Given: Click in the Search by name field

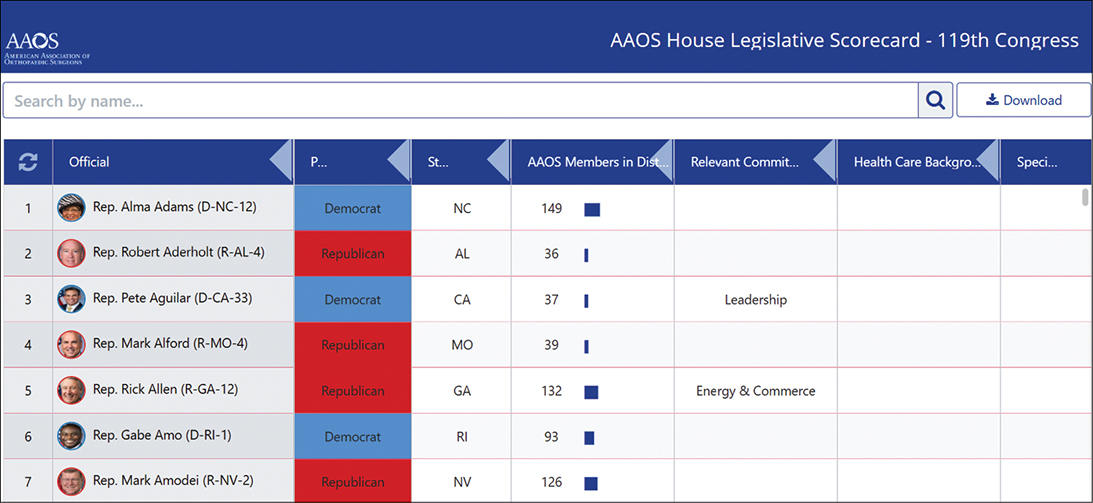Looking at the screenshot, I should click(460, 100).
